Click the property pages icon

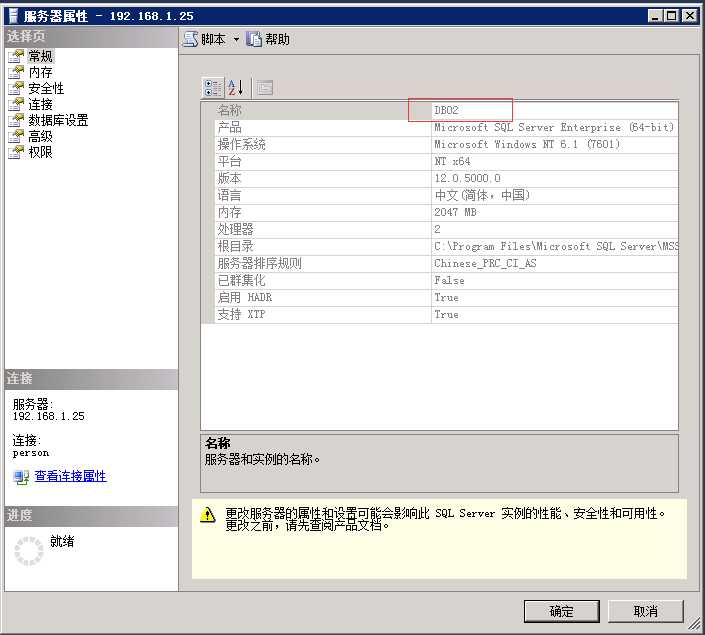pyautogui.click(x=265, y=87)
